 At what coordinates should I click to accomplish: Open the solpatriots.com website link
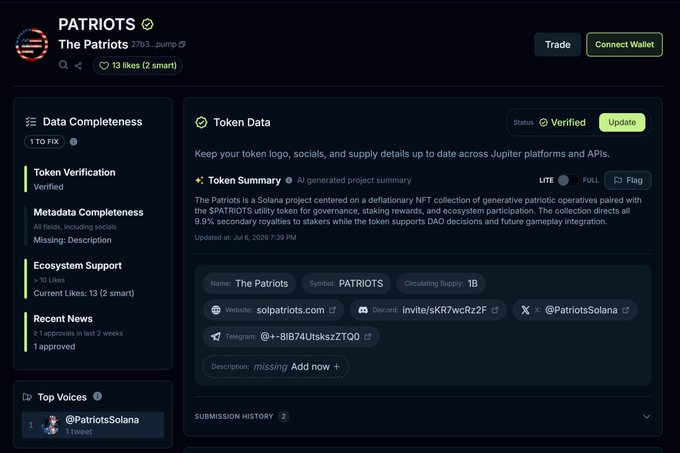click(x=290, y=310)
